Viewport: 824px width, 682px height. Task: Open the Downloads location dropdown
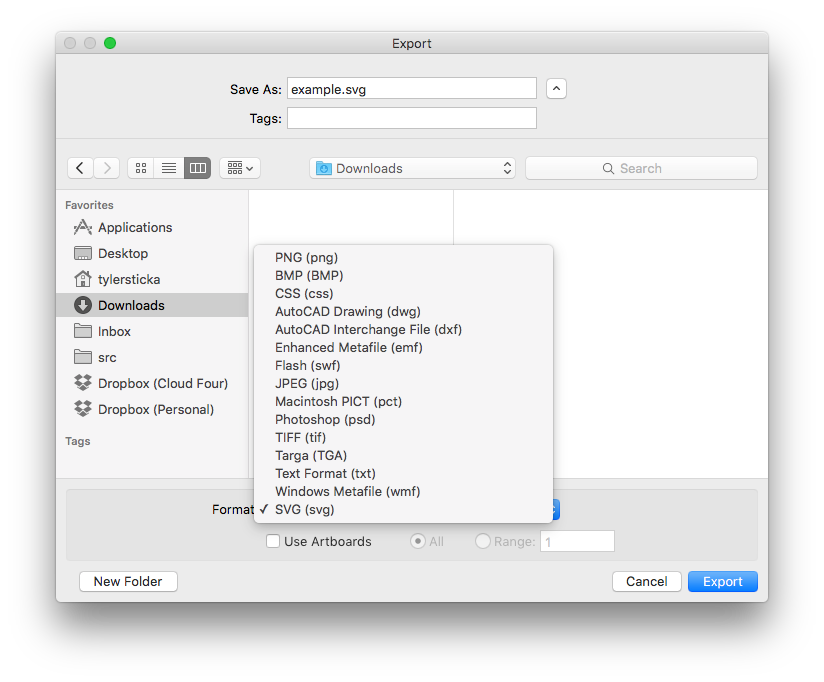pos(412,167)
